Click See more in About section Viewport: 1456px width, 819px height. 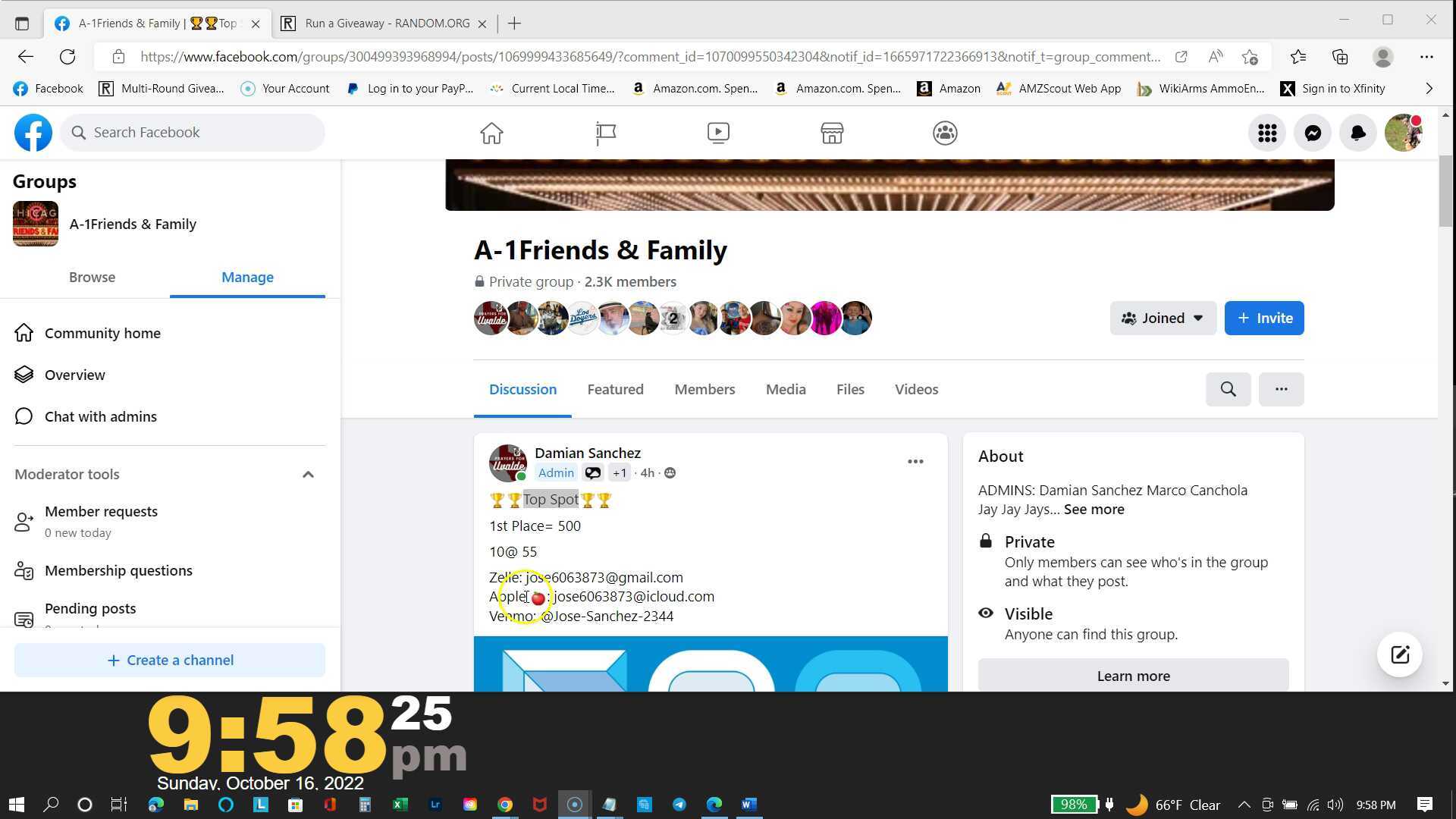(x=1094, y=510)
